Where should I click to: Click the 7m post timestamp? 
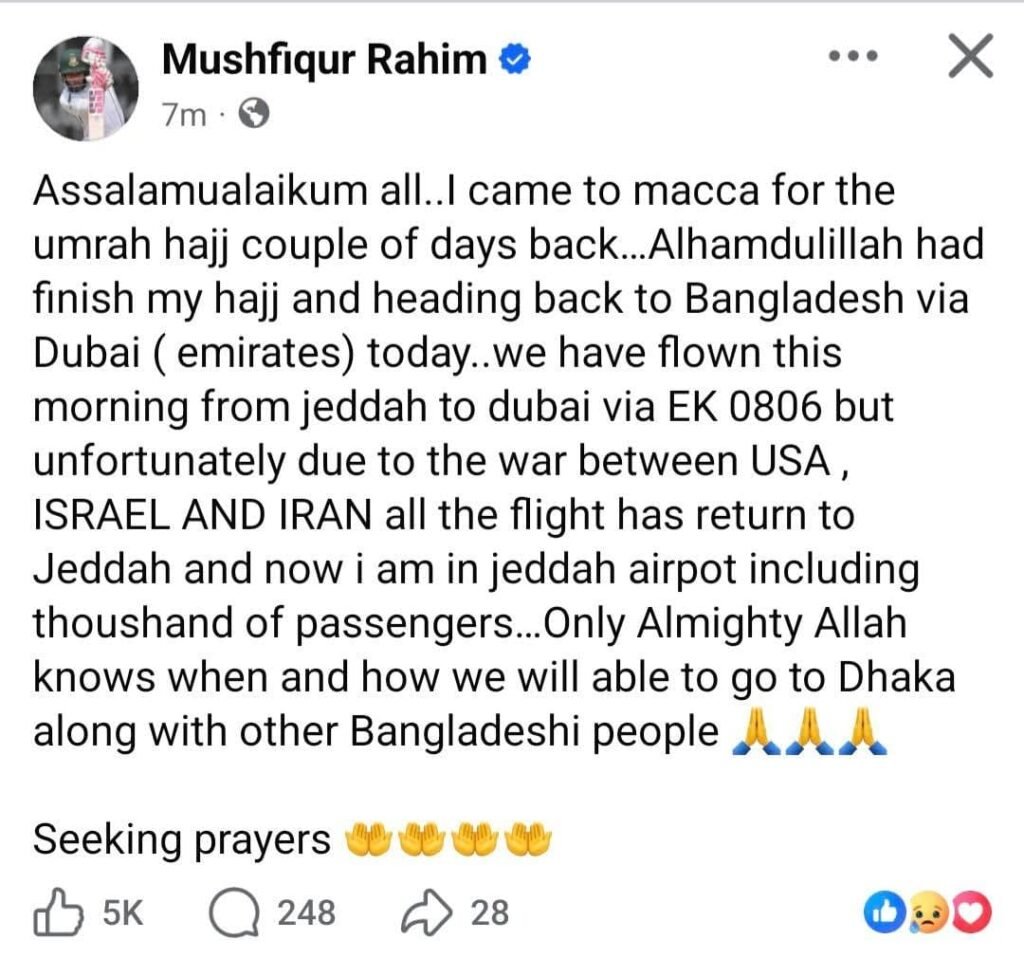(183, 116)
